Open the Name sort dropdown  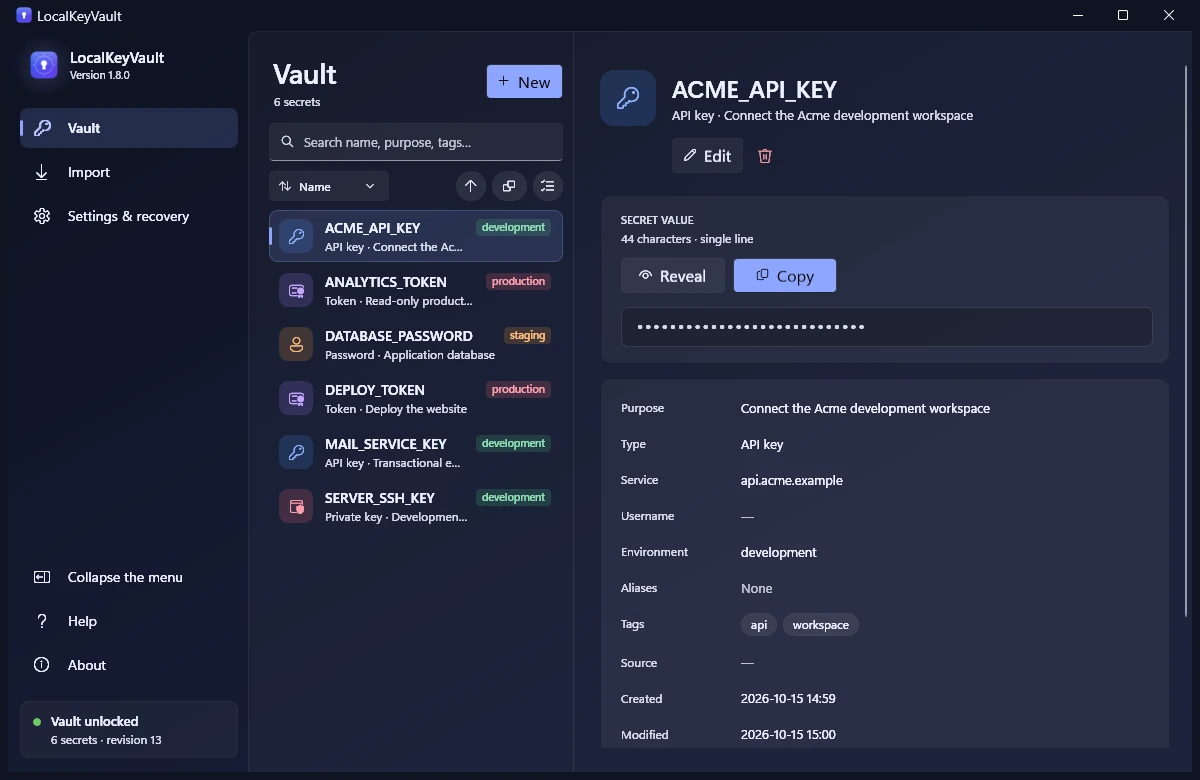click(329, 186)
